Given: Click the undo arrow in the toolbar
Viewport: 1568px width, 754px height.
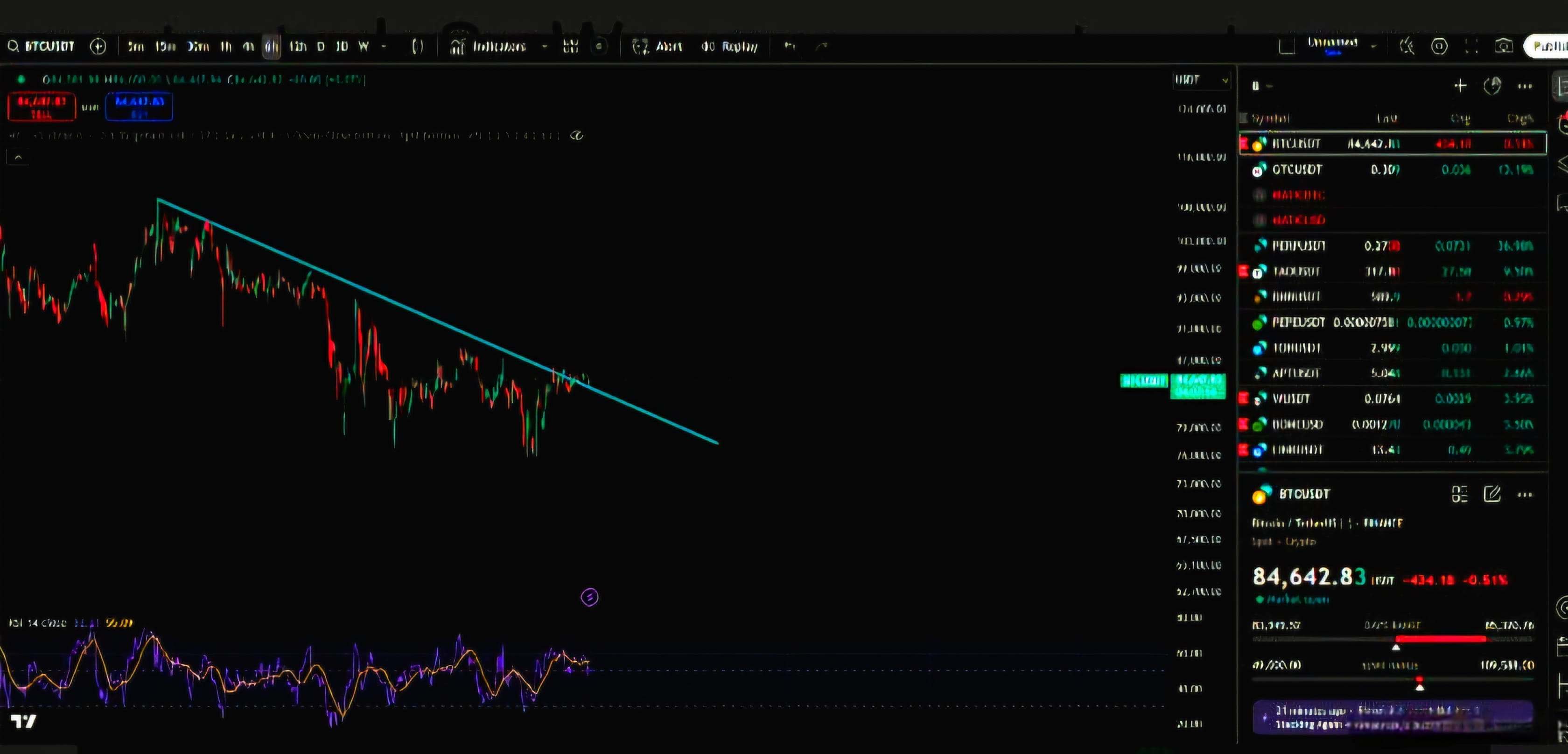Looking at the screenshot, I should pos(790,46).
